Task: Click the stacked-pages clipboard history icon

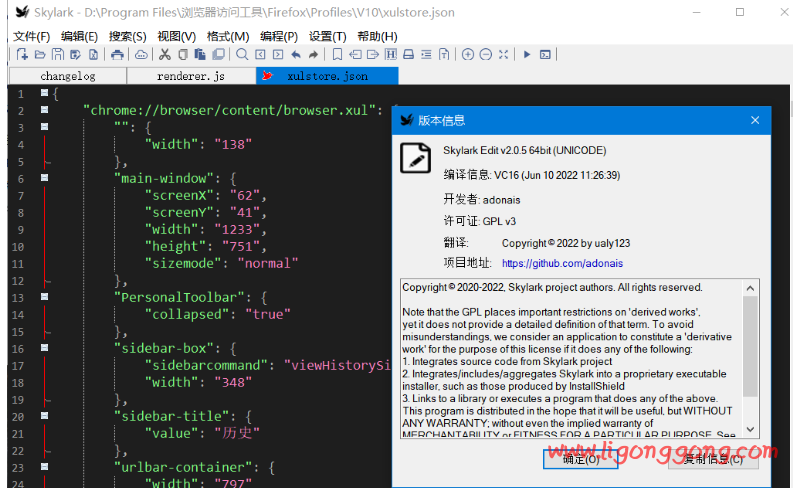Action: [218, 55]
